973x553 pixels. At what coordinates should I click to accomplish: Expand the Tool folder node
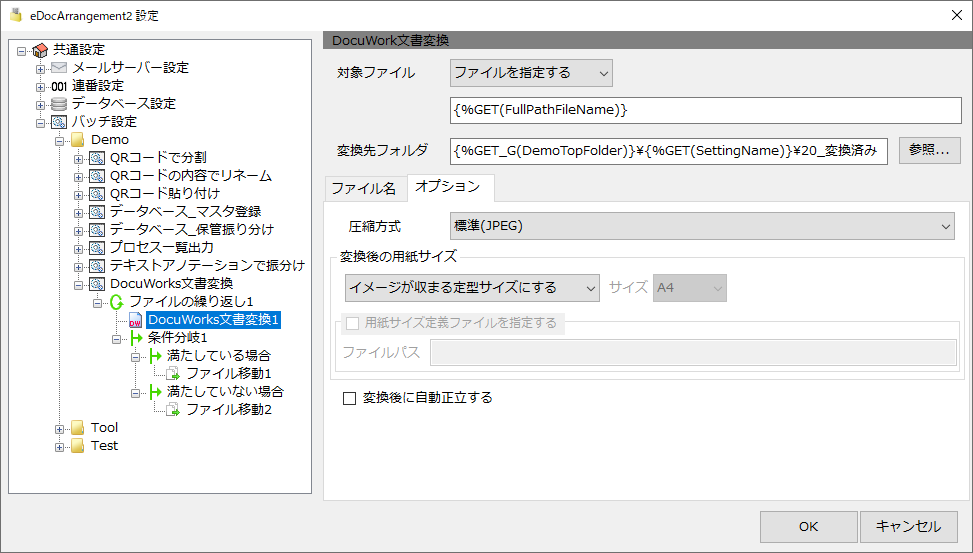(x=59, y=429)
